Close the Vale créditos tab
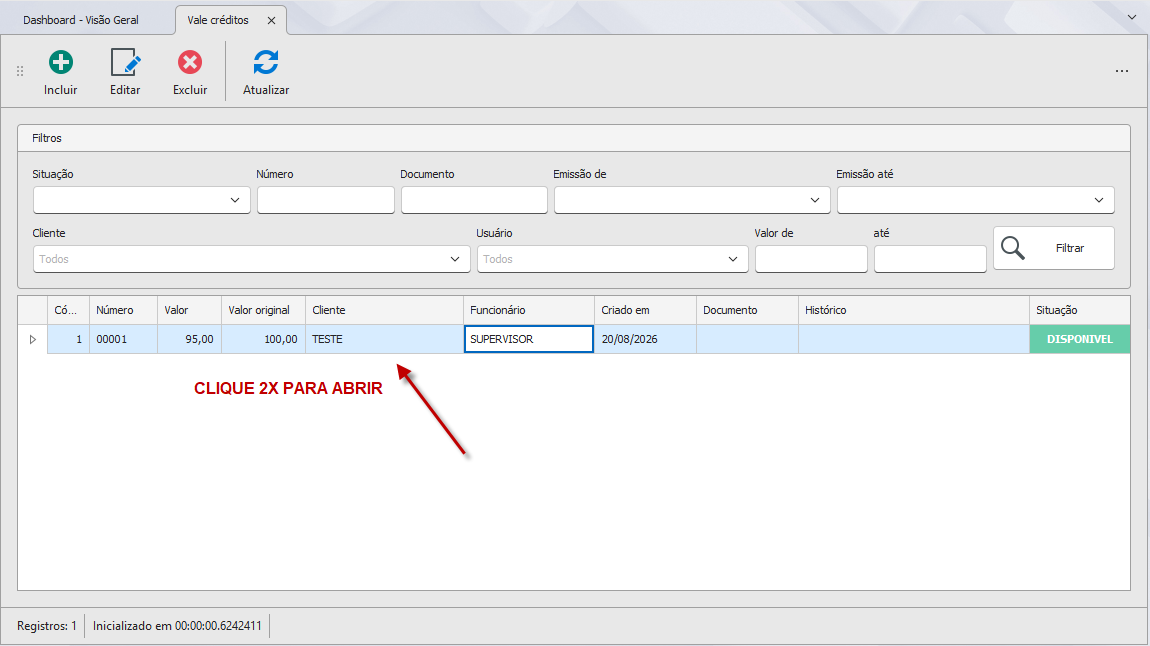 [x=271, y=21]
